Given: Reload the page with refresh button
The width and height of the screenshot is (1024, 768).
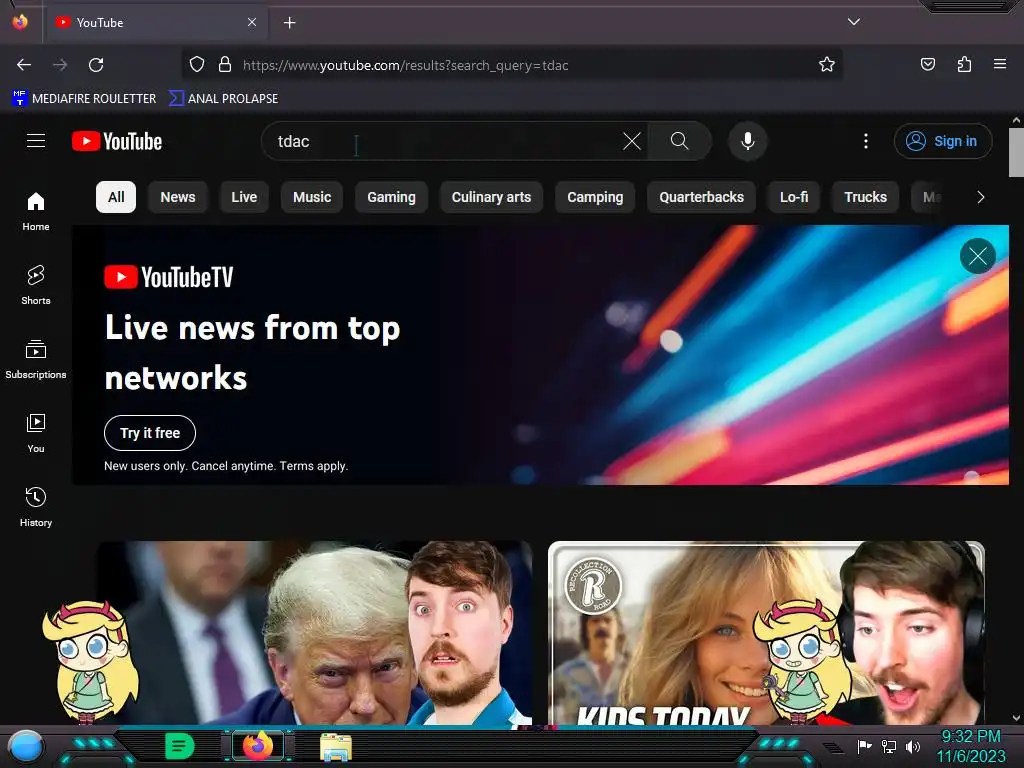Looking at the screenshot, I should [96, 65].
